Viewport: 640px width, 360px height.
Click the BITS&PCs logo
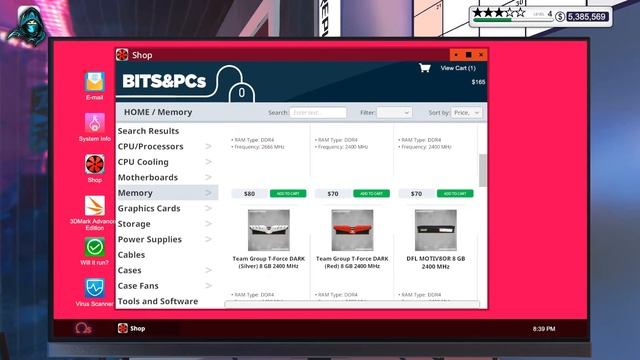[x=164, y=81]
